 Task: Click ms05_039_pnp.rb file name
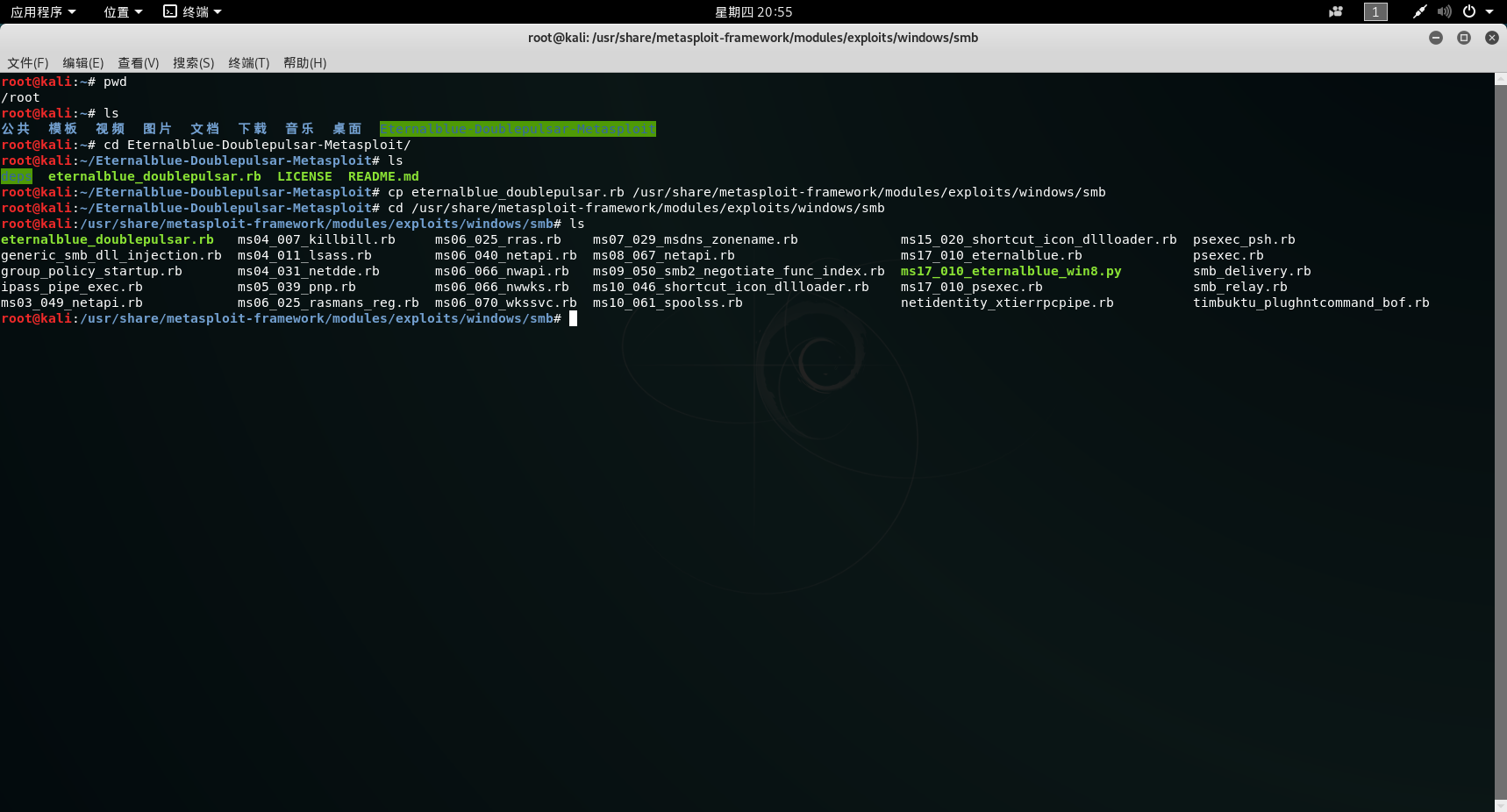(x=296, y=287)
